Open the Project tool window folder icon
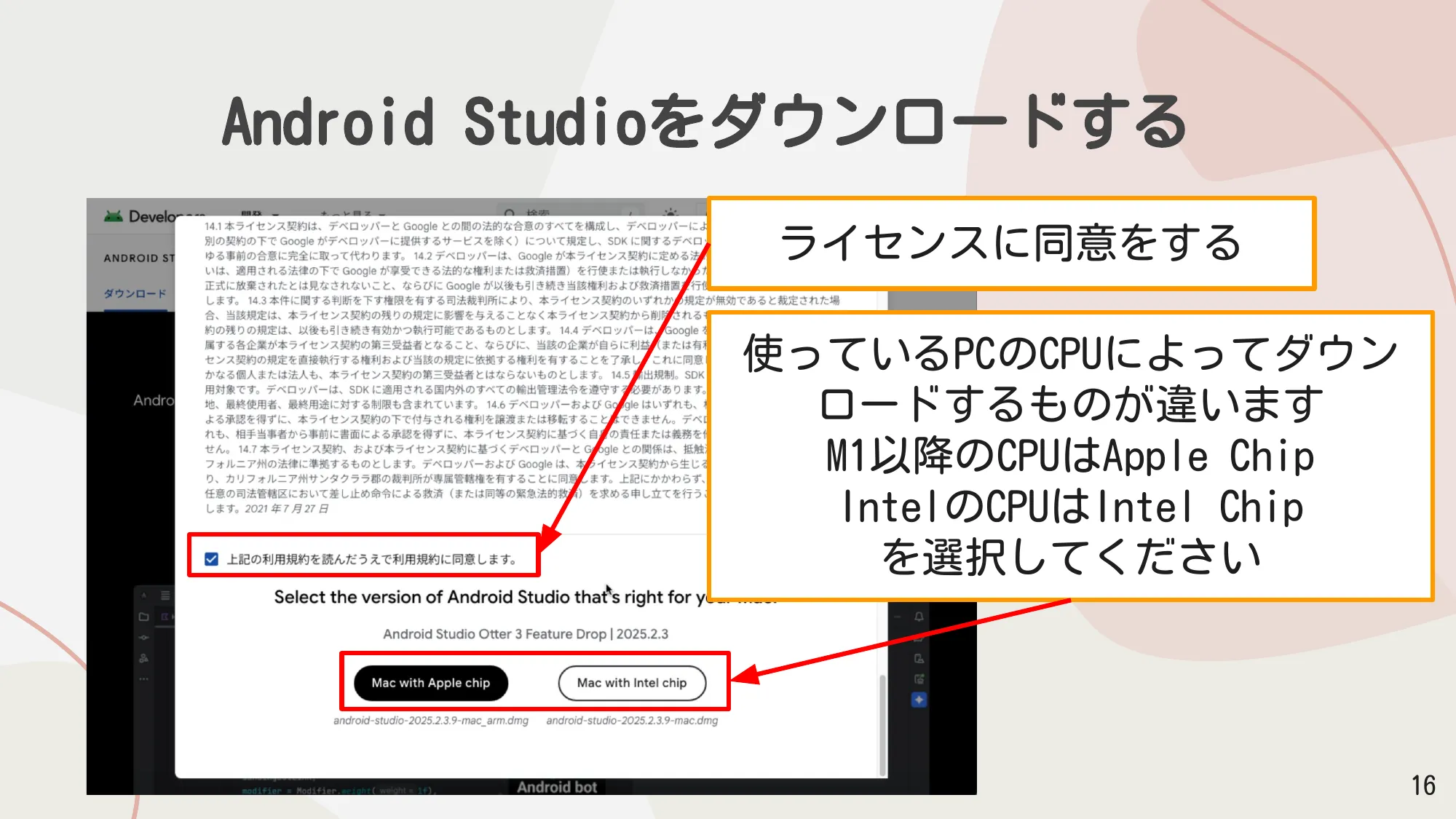1456x819 pixels. click(x=143, y=617)
